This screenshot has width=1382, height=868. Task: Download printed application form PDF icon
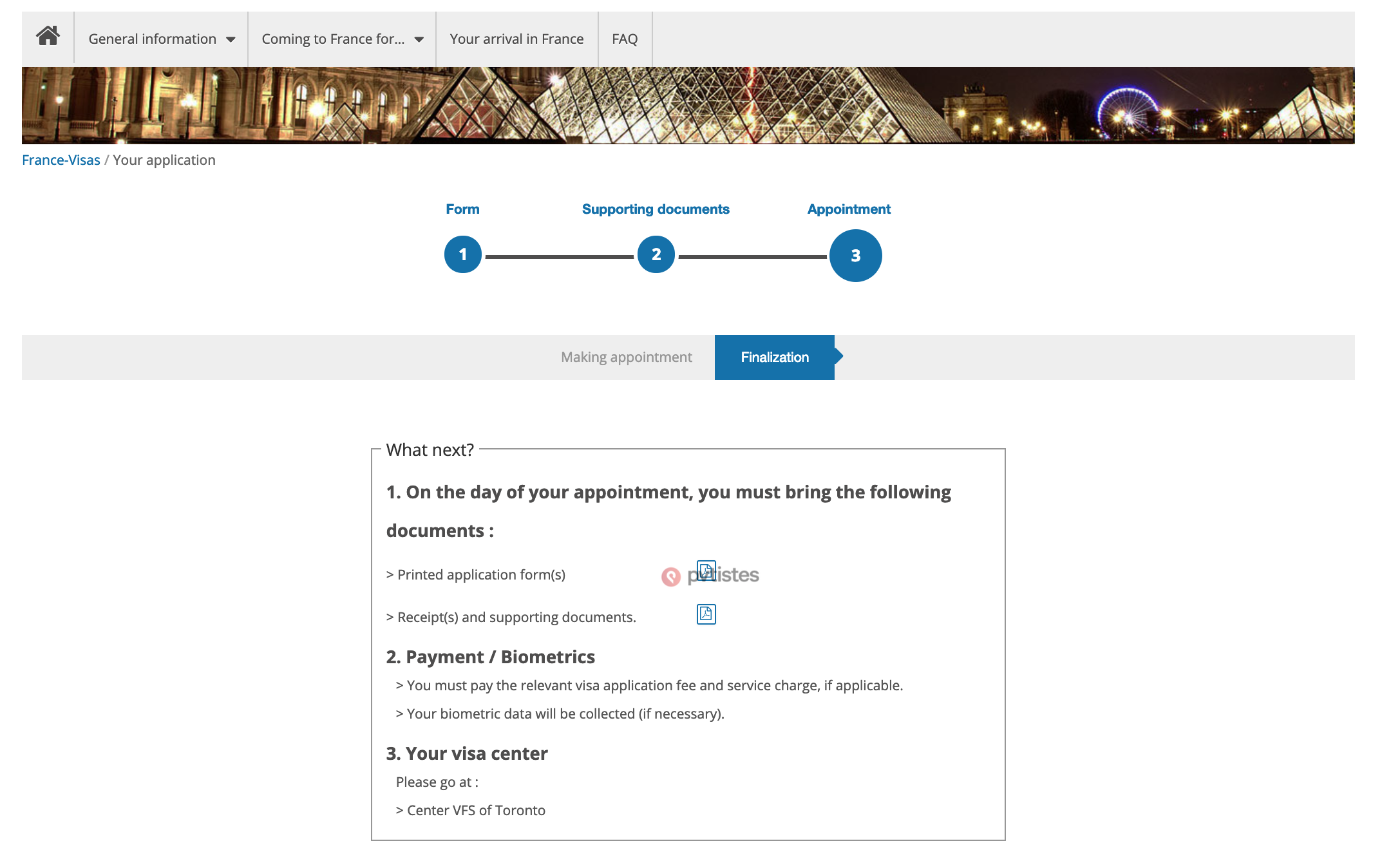pyautogui.click(x=706, y=571)
